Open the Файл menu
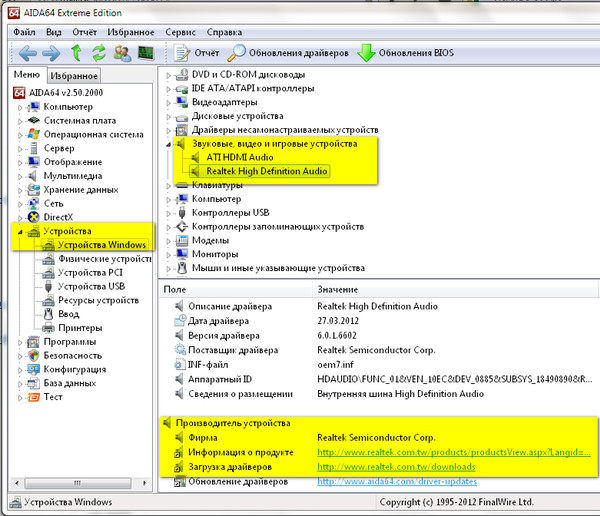This screenshot has height=516, width=600. point(24,32)
